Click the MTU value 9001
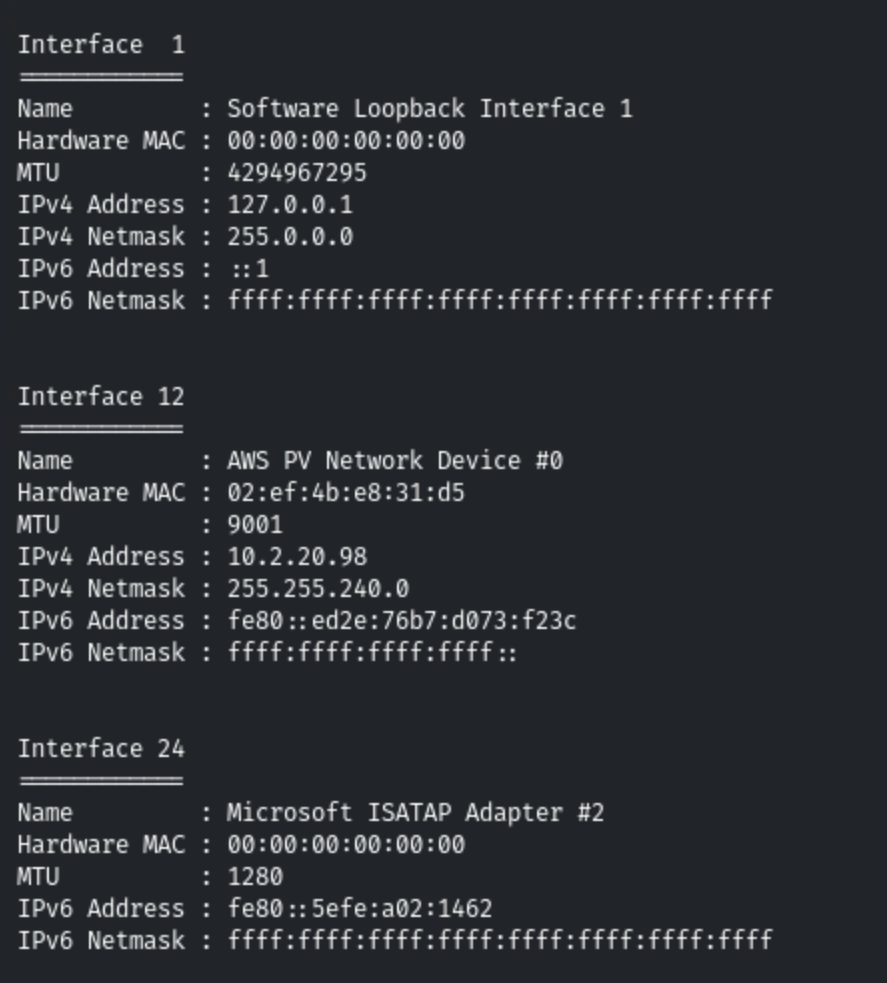The width and height of the screenshot is (887, 983). (255, 525)
